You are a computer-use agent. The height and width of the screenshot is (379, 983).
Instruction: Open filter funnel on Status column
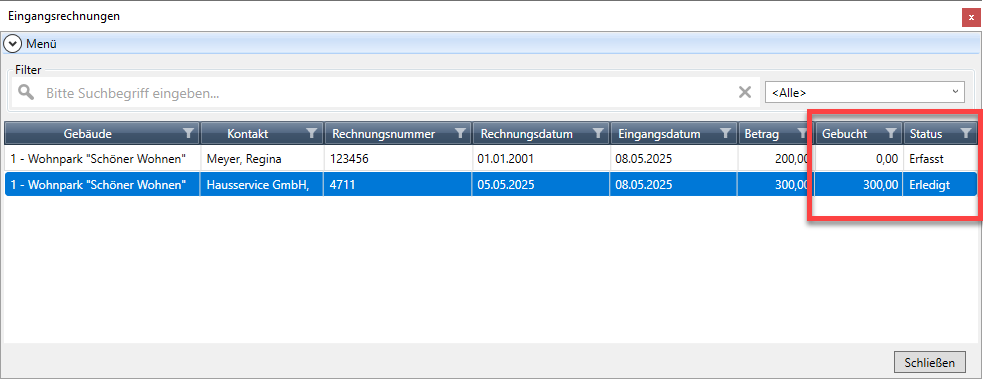(966, 133)
